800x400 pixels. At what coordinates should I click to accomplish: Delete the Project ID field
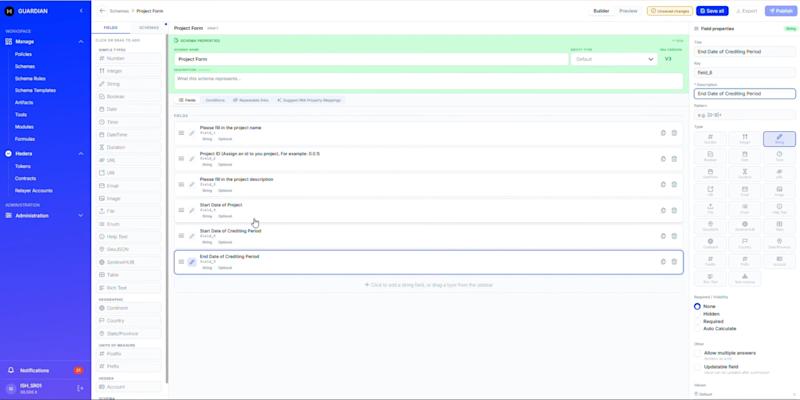point(674,159)
